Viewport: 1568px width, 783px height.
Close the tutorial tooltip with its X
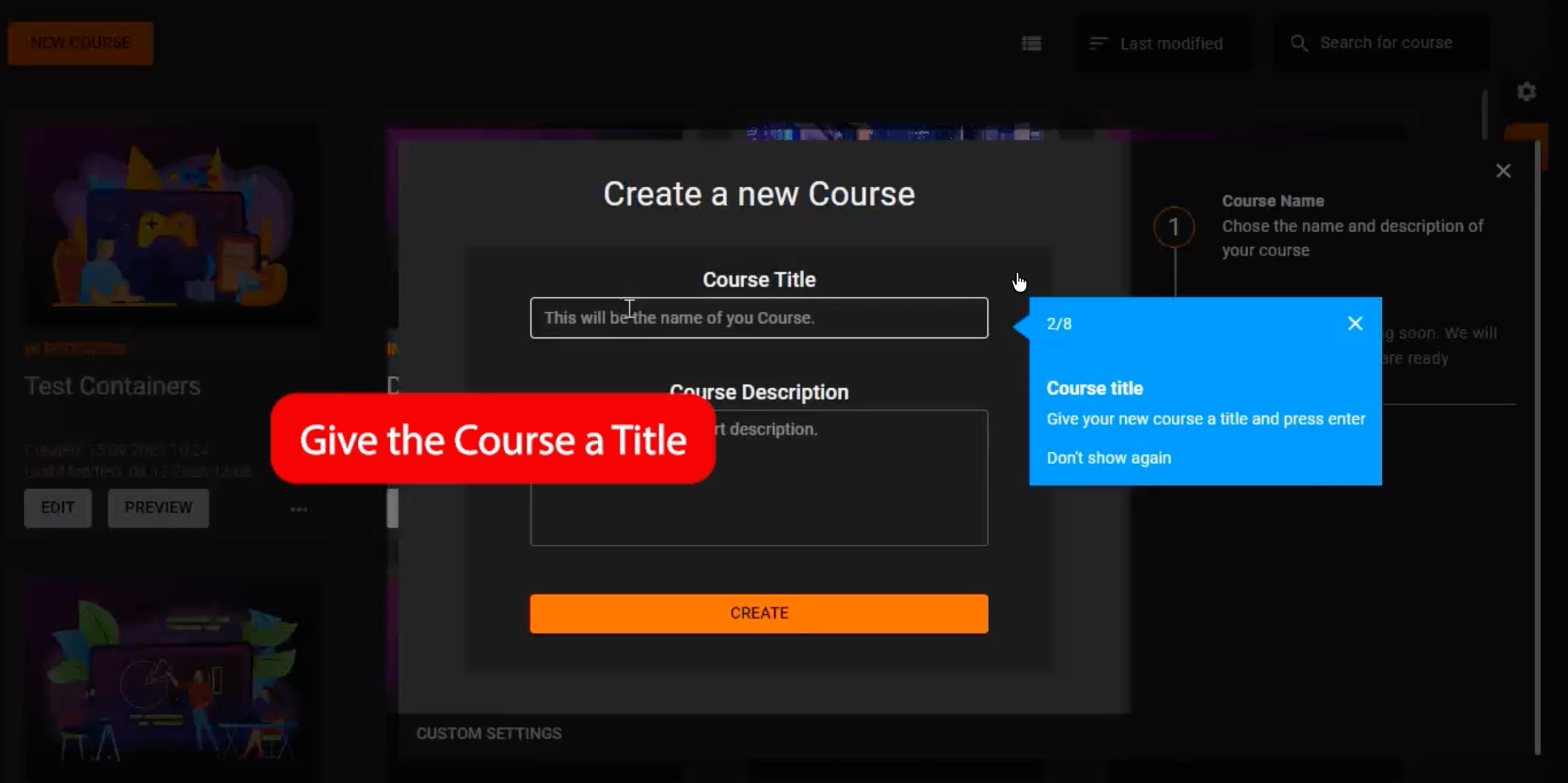[x=1355, y=323]
